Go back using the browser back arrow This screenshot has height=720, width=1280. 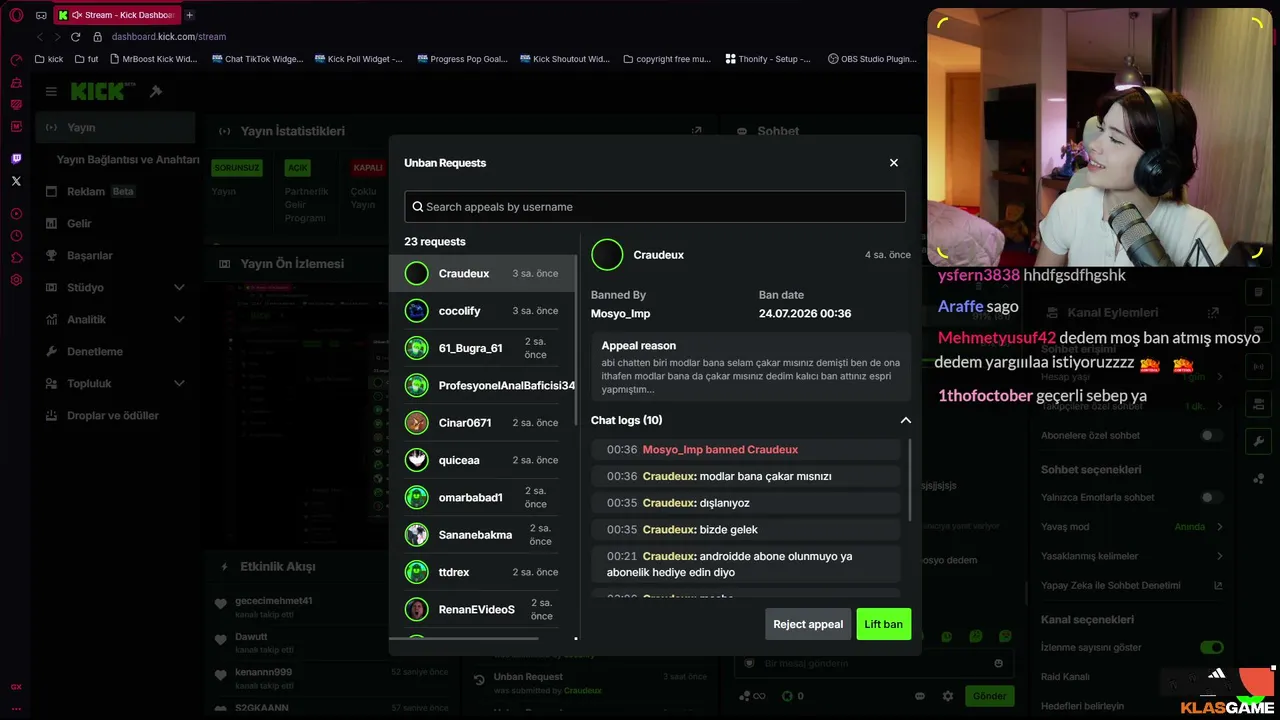point(40,37)
